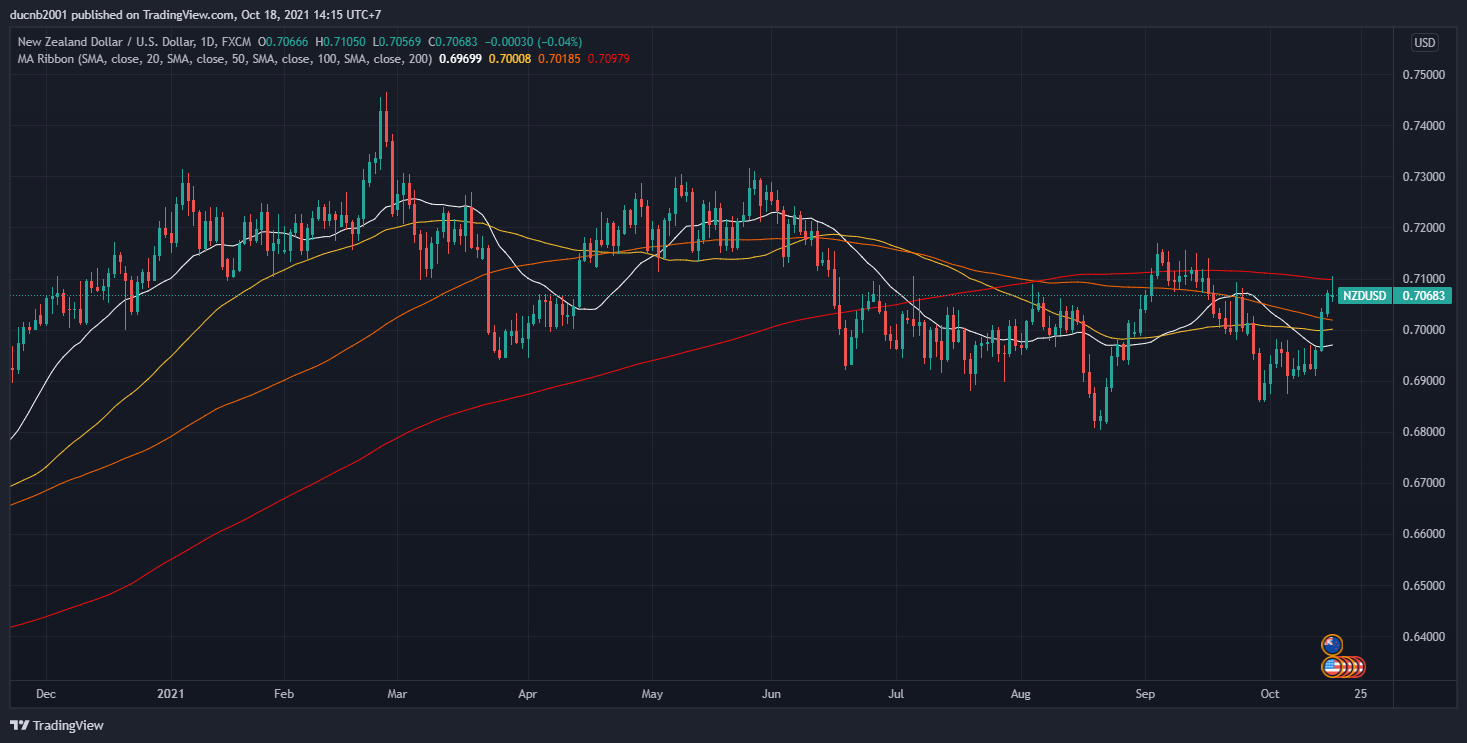Click the Apr label on the time axis
1467x743 pixels.
click(x=528, y=693)
